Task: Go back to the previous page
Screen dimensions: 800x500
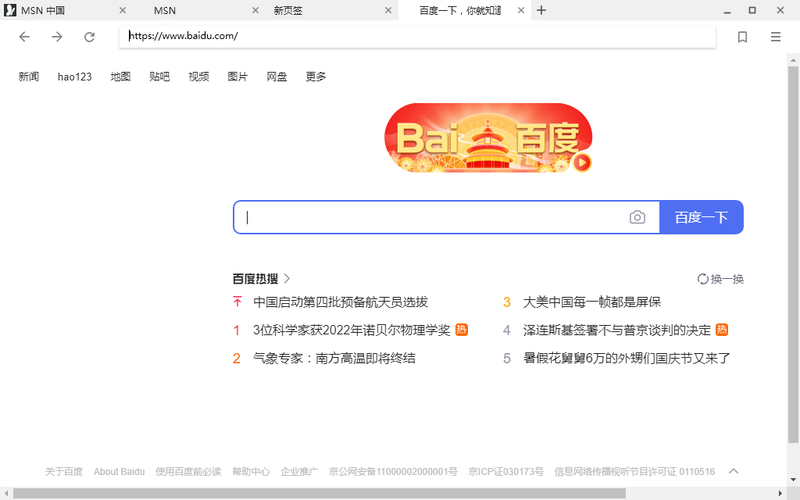Action: tap(24, 36)
